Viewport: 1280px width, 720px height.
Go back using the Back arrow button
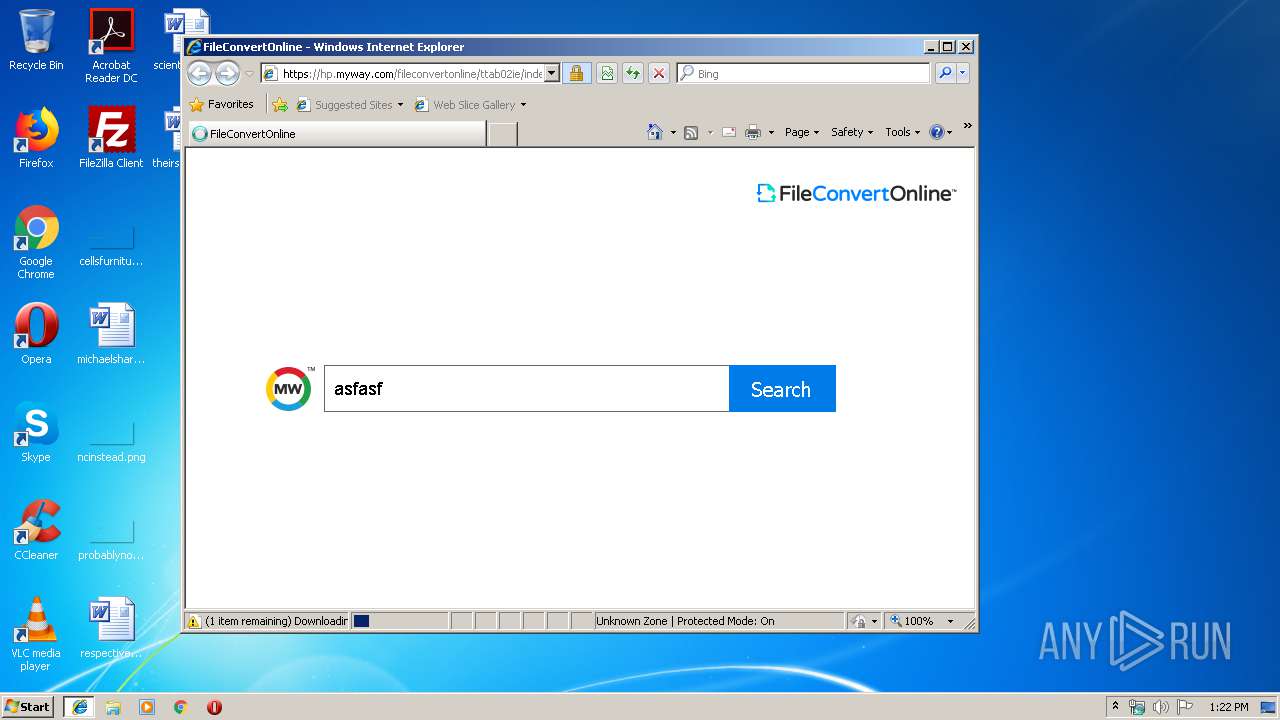199,73
